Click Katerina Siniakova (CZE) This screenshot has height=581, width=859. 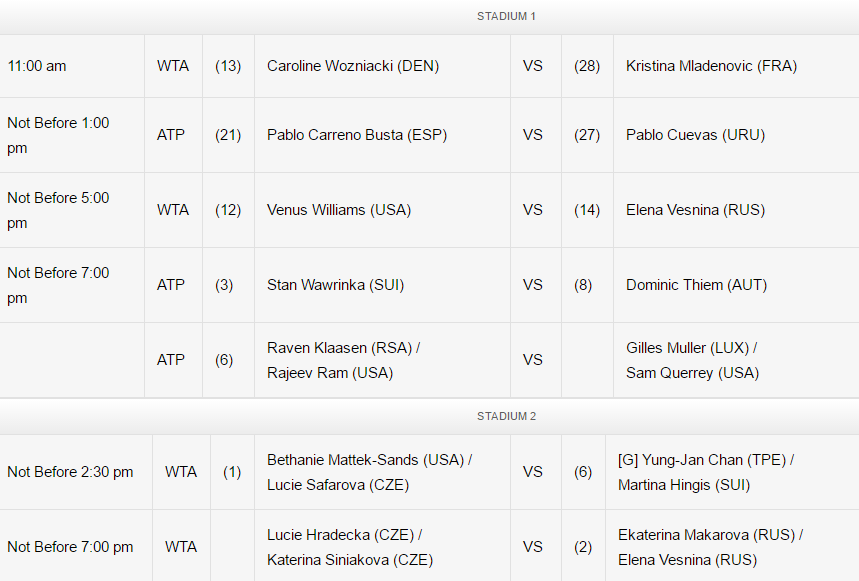click(350, 560)
